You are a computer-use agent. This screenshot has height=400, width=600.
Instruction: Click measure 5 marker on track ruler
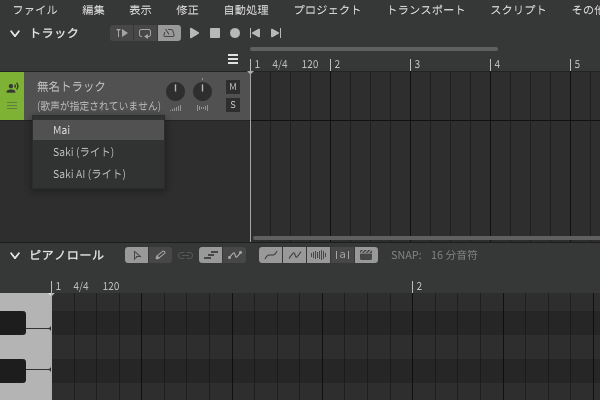[577, 64]
